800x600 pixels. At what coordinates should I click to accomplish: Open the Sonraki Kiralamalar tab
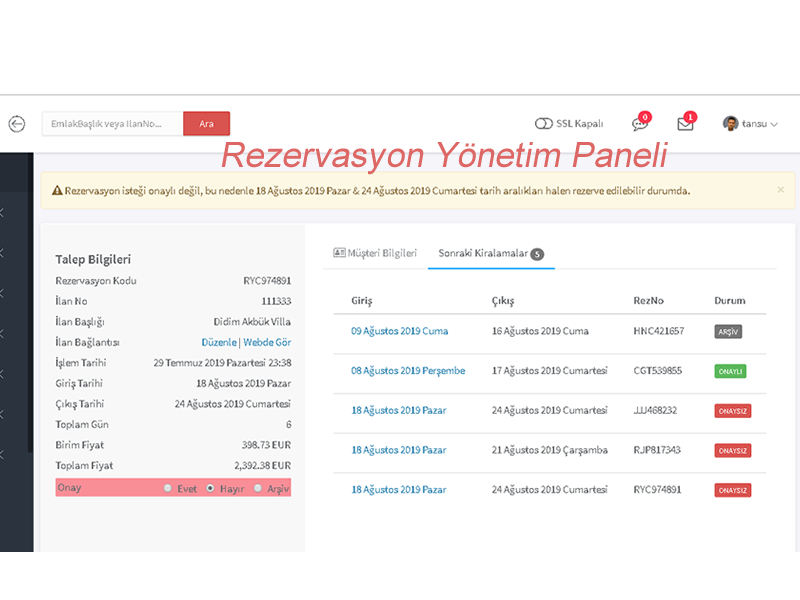pyautogui.click(x=490, y=253)
